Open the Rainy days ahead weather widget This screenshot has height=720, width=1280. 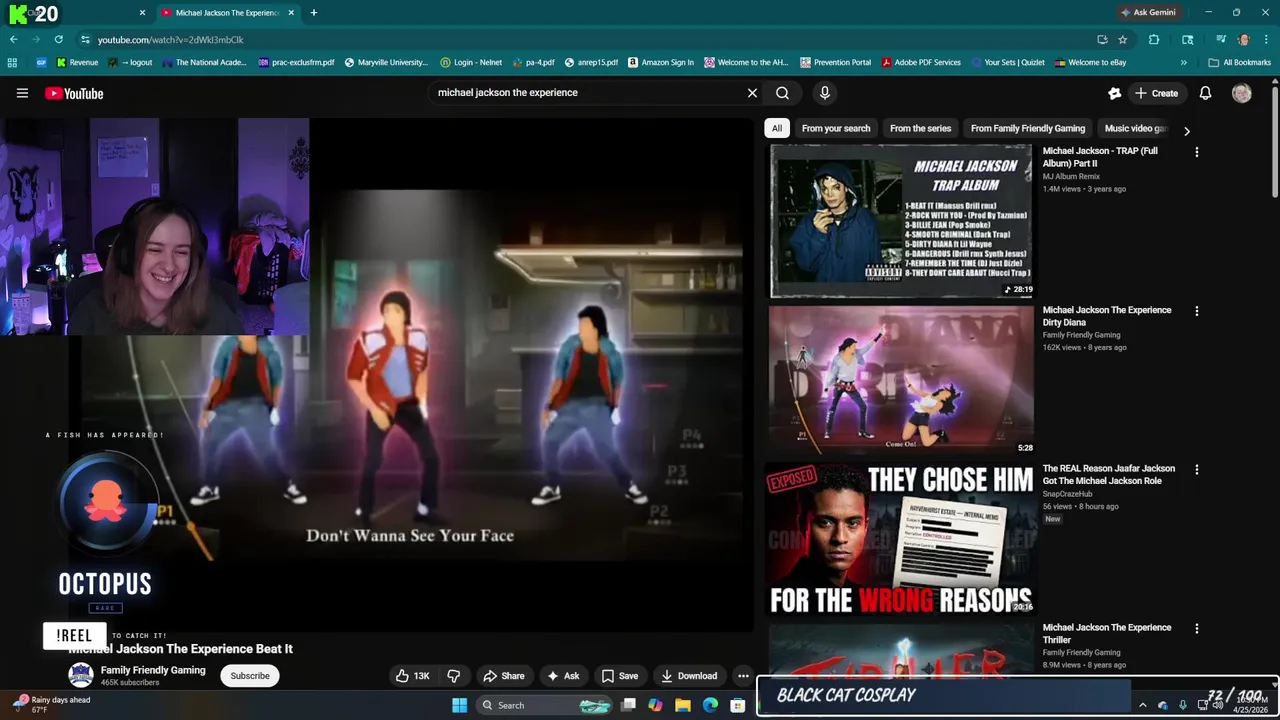coord(52,705)
